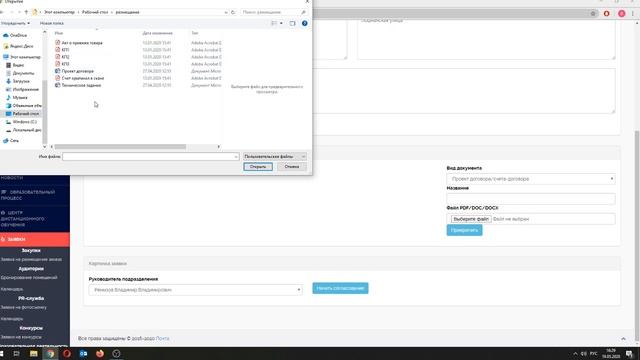This screenshot has width=640, height=360.
Task: Click the Почта link in the footer
Action: tap(162, 339)
